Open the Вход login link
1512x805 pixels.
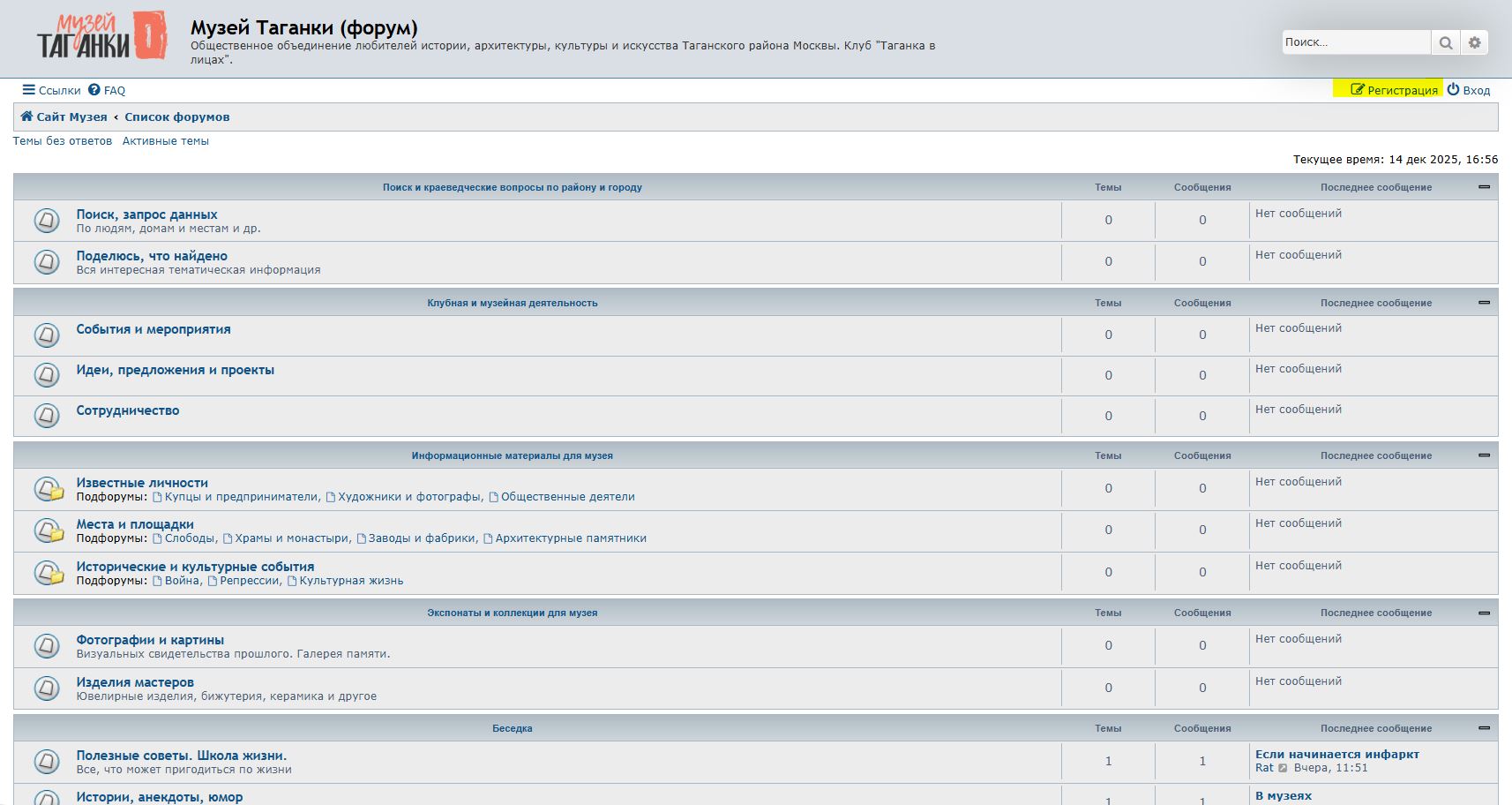[1469, 90]
